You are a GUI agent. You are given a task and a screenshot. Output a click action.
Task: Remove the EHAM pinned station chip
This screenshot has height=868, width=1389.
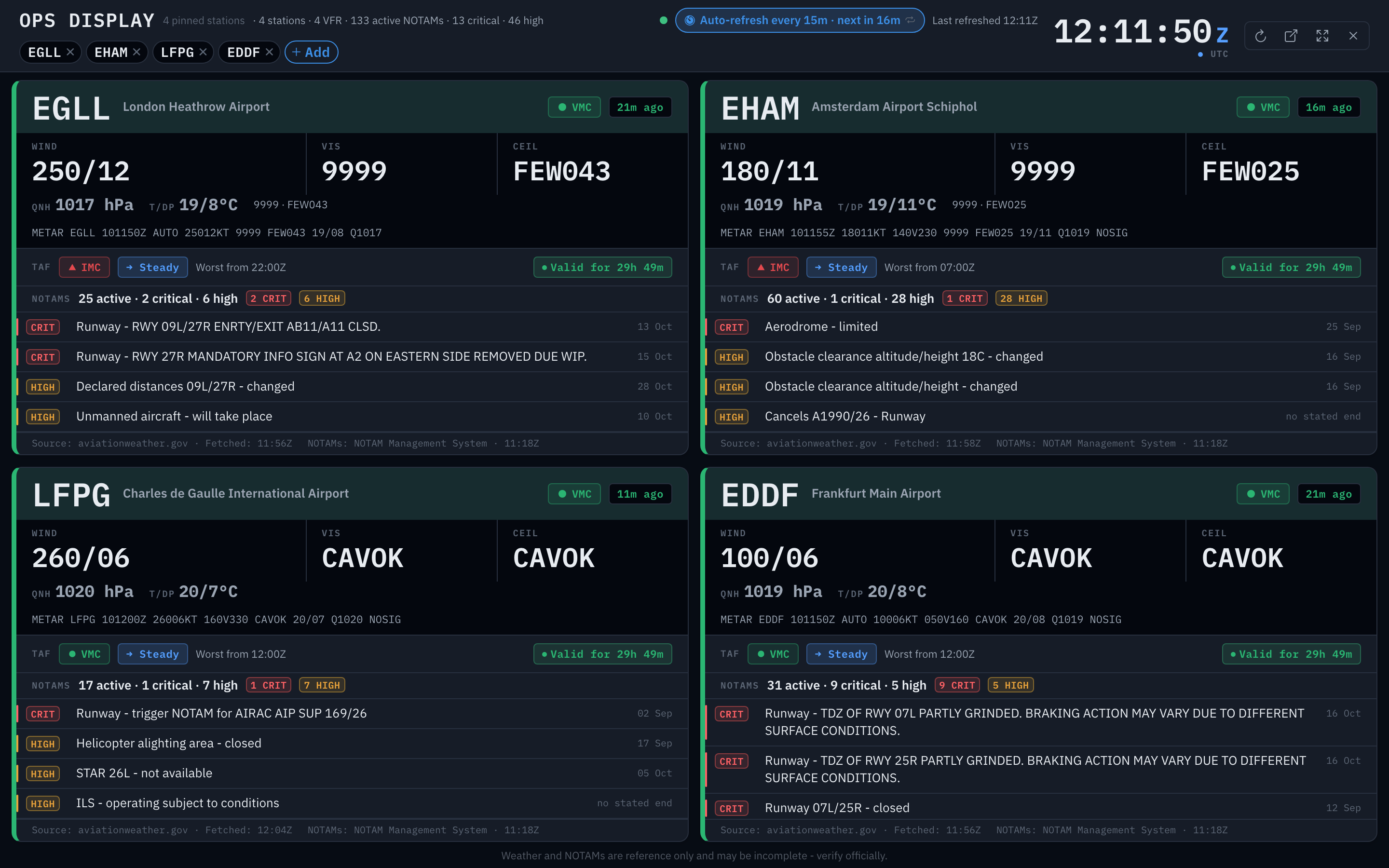pos(136,52)
